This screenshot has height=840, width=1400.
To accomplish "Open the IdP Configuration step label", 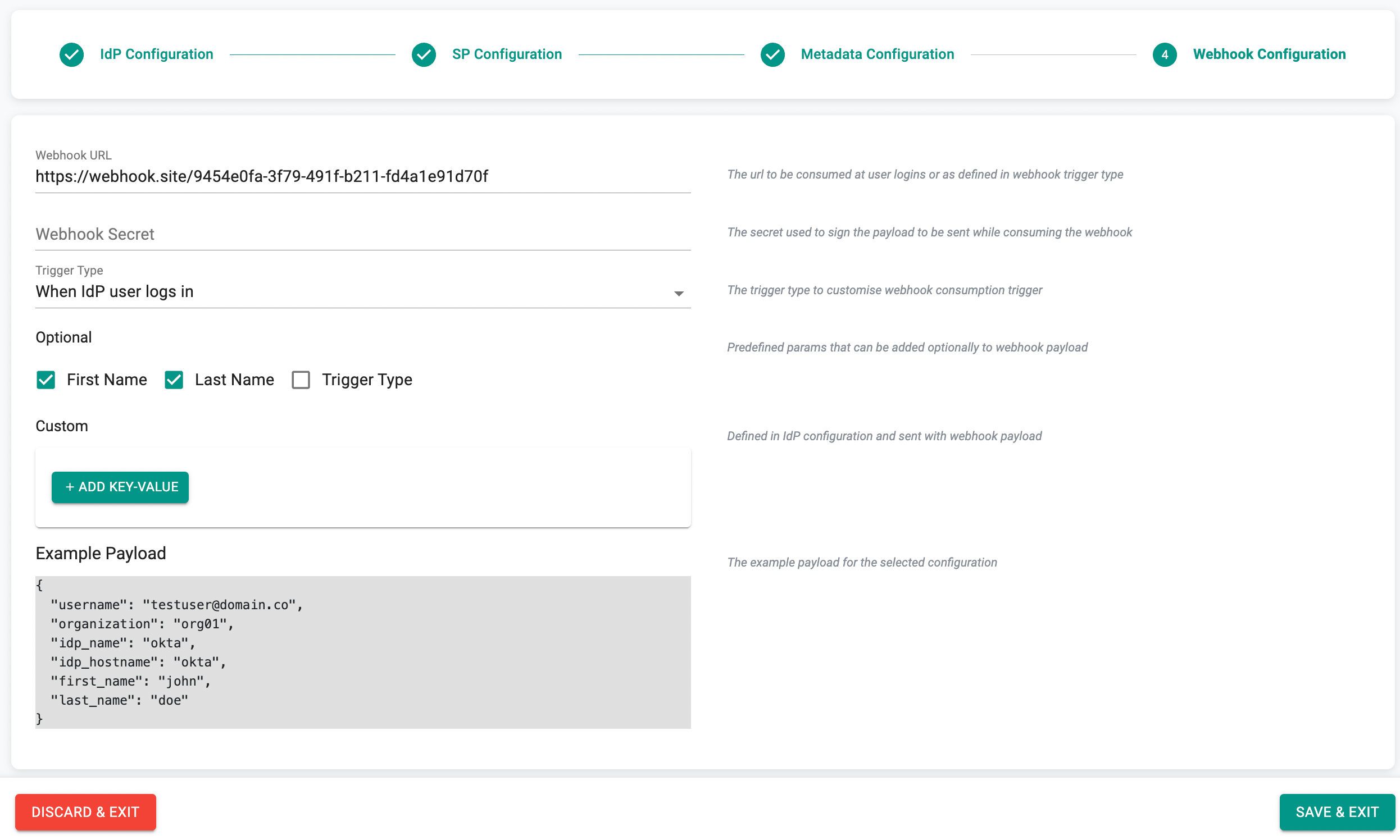I will pyautogui.click(x=156, y=54).
